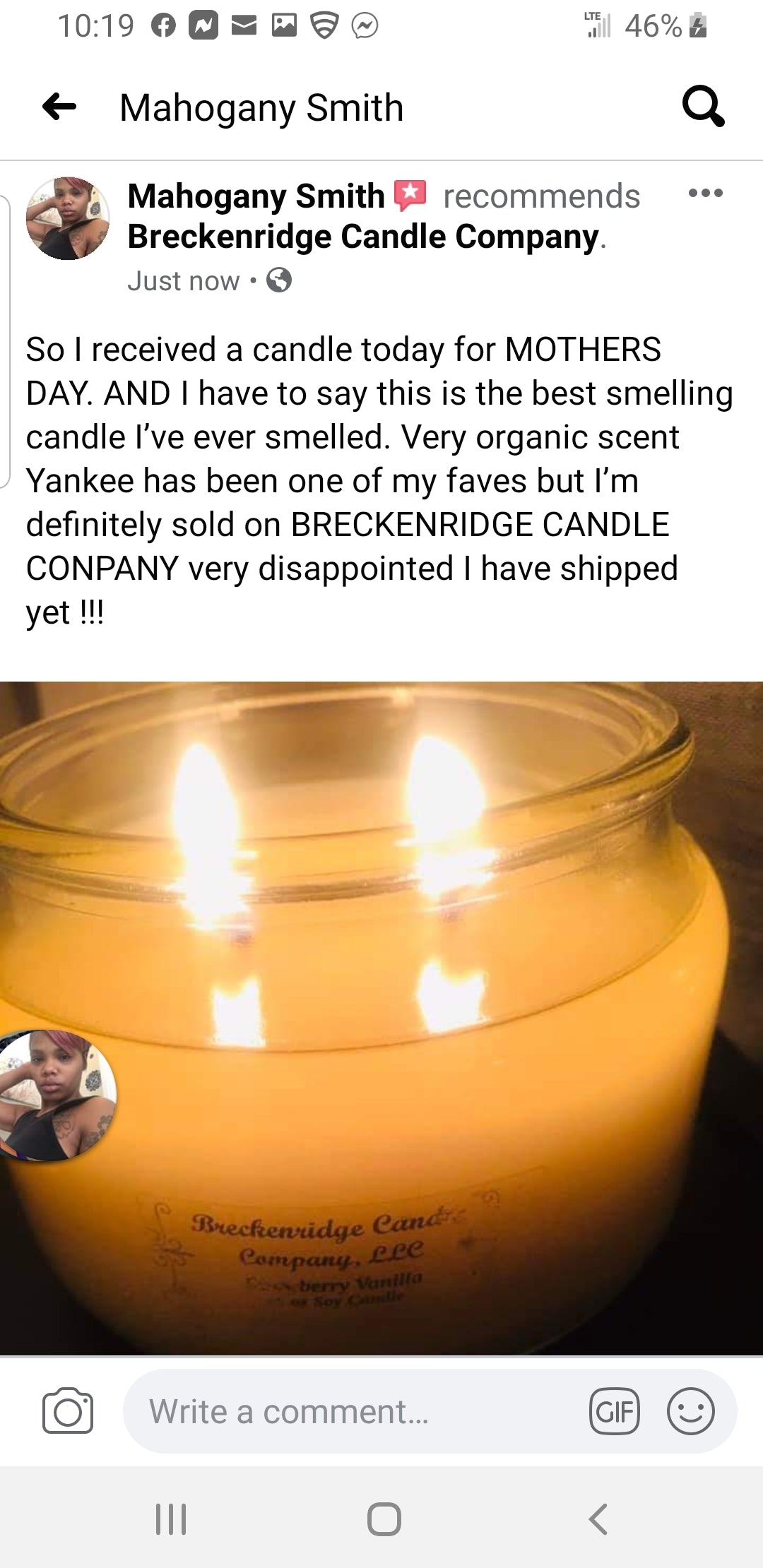763x1568 pixels.
Task: Tap Android home button
Action: (x=384, y=1519)
